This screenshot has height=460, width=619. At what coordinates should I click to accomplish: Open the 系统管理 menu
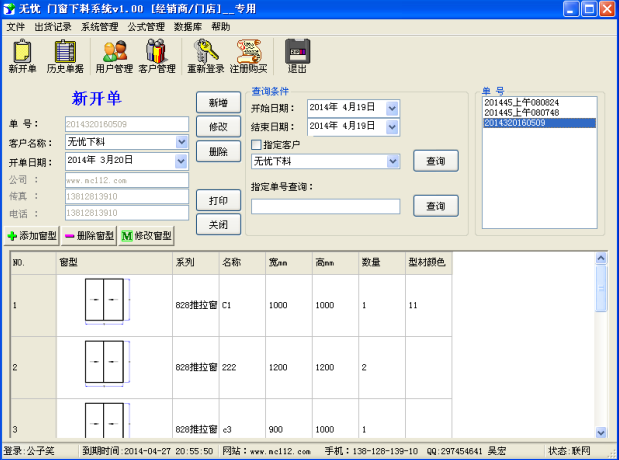pyautogui.click(x=99, y=26)
